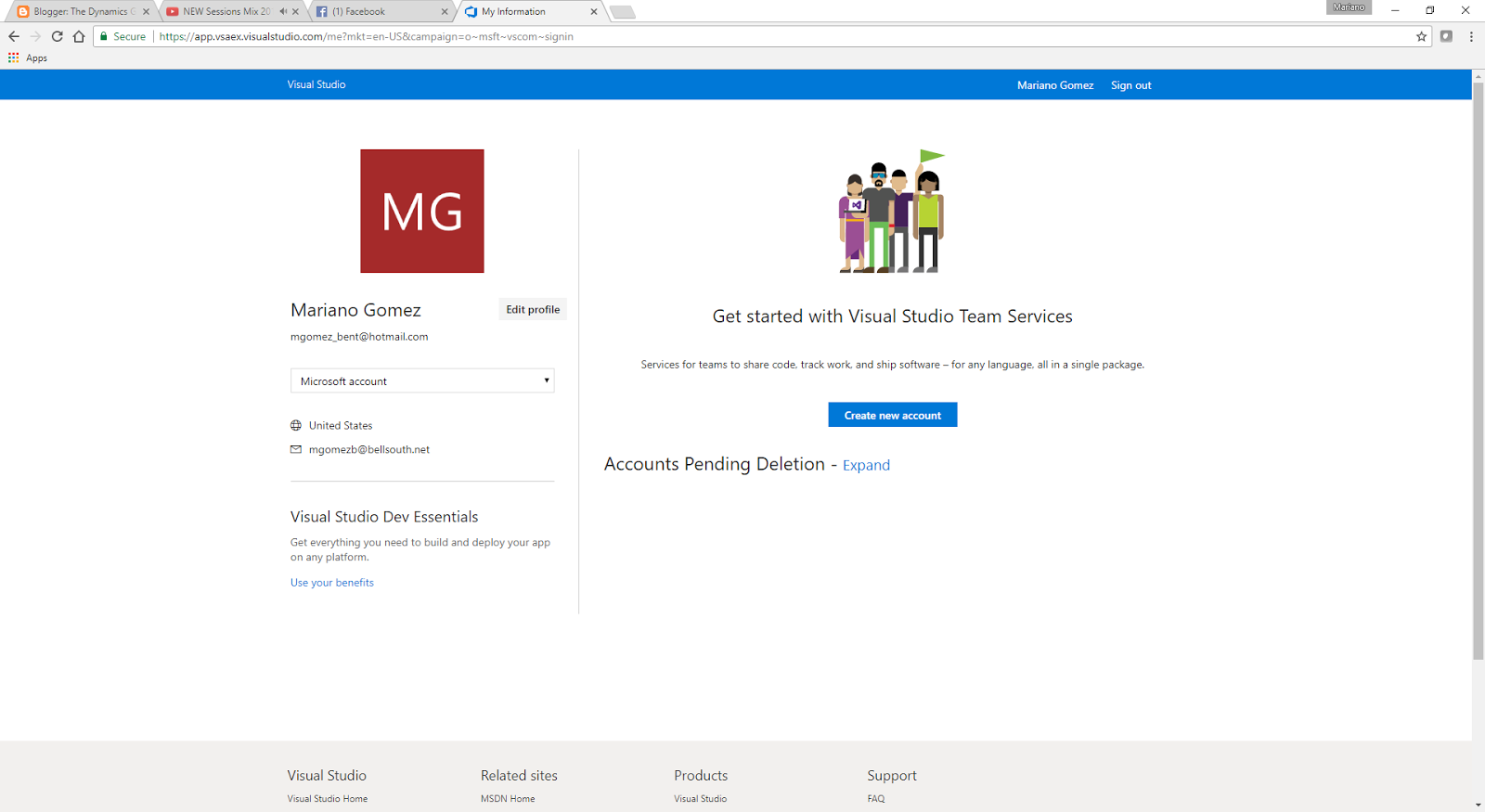1485x812 pixels.
Task: Click the United States globe icon
Action: [296, 425]
